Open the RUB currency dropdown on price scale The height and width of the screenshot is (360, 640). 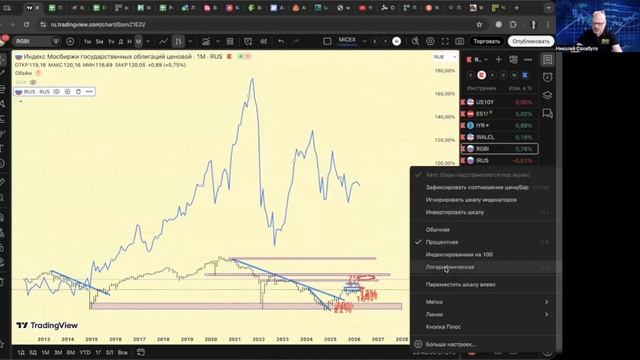point(445,57)
